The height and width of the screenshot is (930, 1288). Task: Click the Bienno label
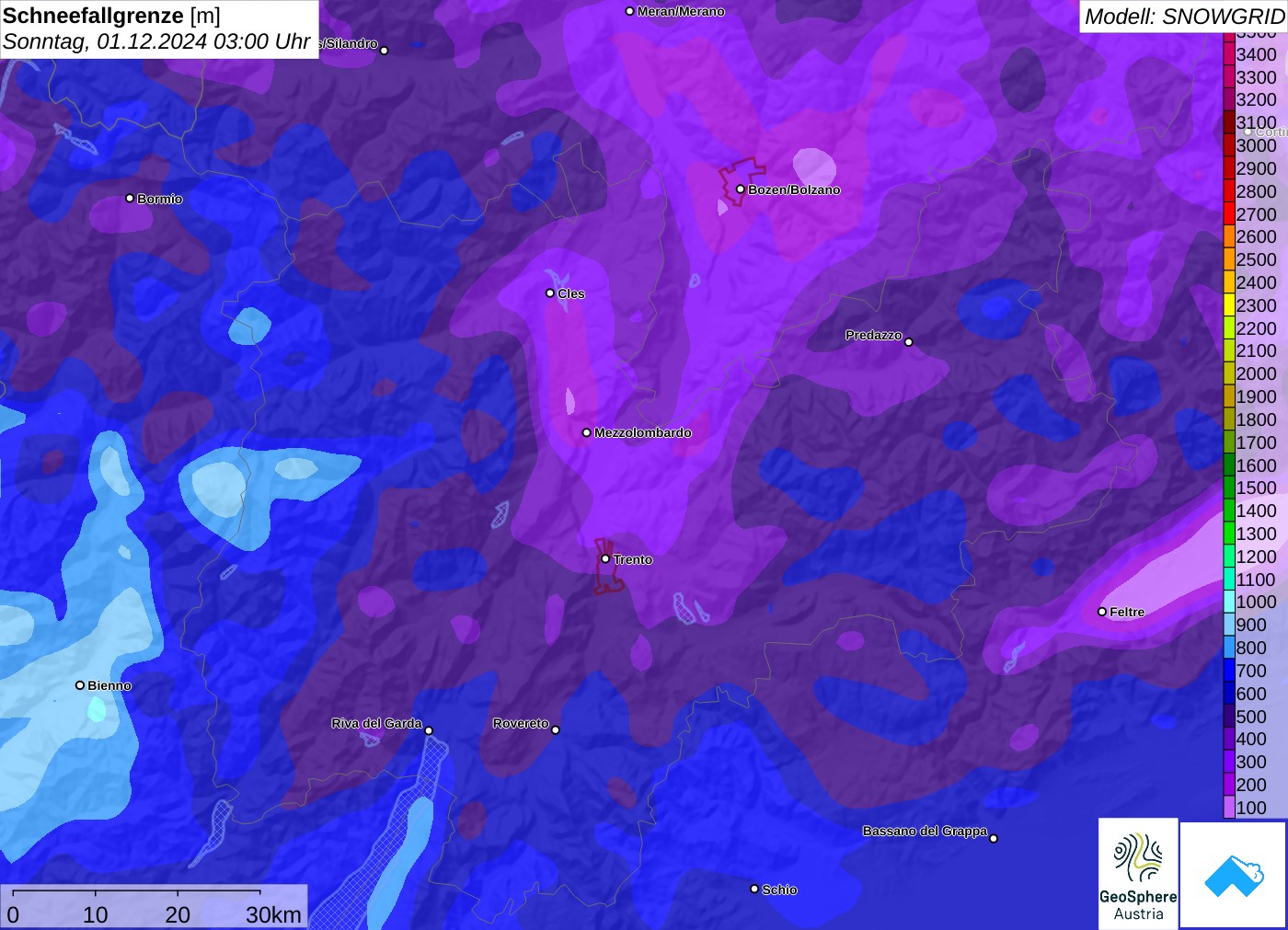[x=109, y=685]
